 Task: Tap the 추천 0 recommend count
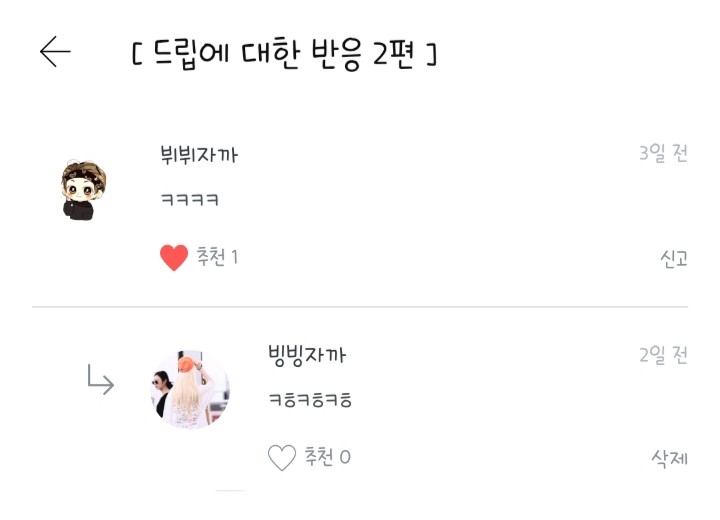click(327, 458)
